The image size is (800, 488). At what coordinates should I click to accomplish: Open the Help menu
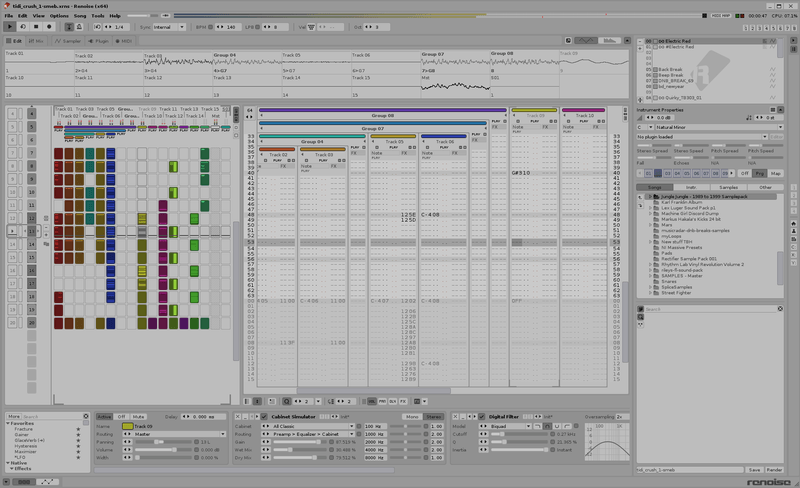[x=115, y=16]
